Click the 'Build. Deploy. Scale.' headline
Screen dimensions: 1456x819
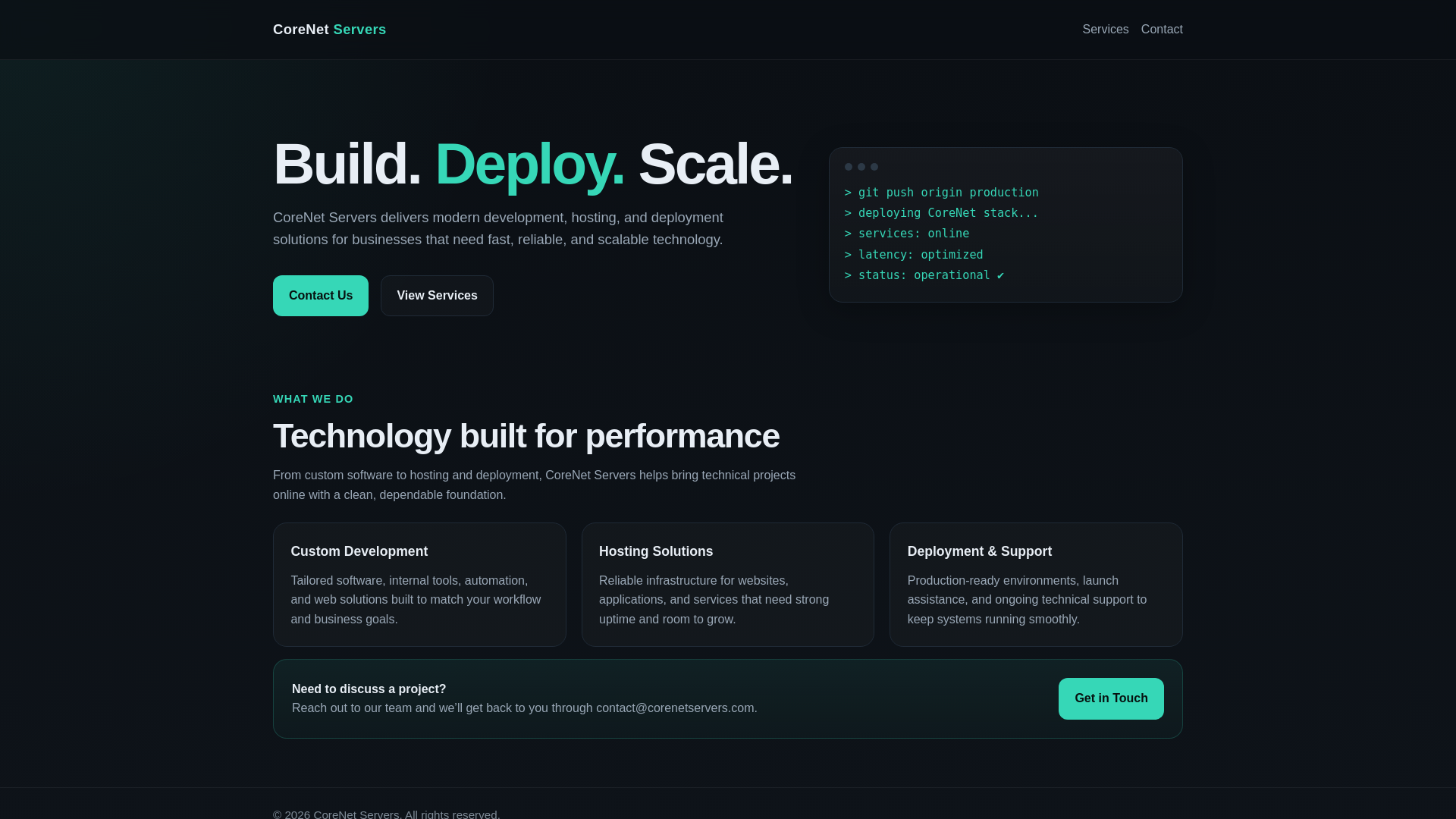(x=532, y=164)
